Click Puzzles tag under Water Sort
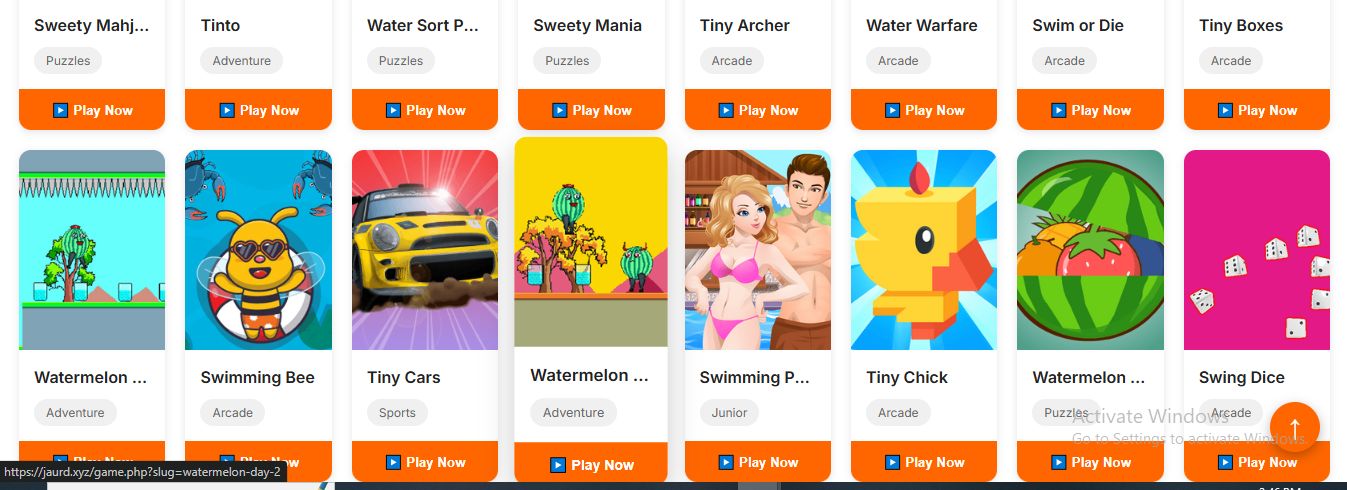 coord(401,61)
